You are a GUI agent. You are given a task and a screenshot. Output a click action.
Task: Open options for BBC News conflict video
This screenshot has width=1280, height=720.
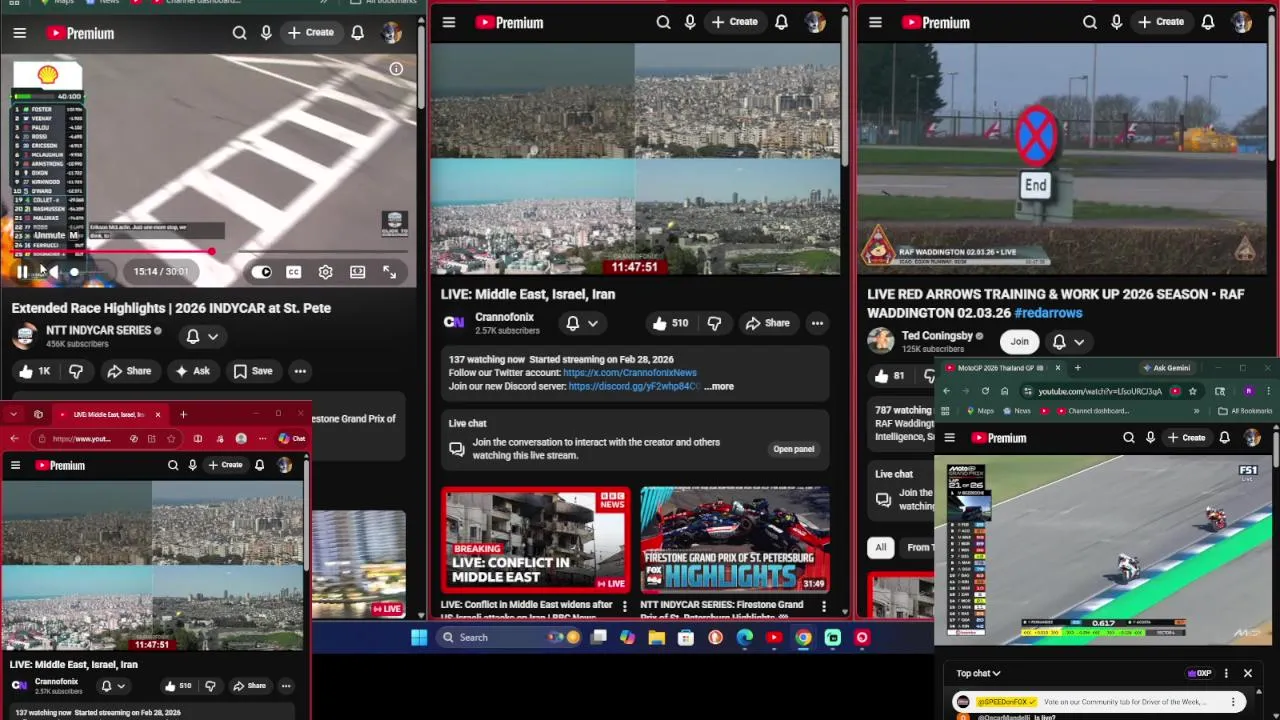(x=625, y=606)
